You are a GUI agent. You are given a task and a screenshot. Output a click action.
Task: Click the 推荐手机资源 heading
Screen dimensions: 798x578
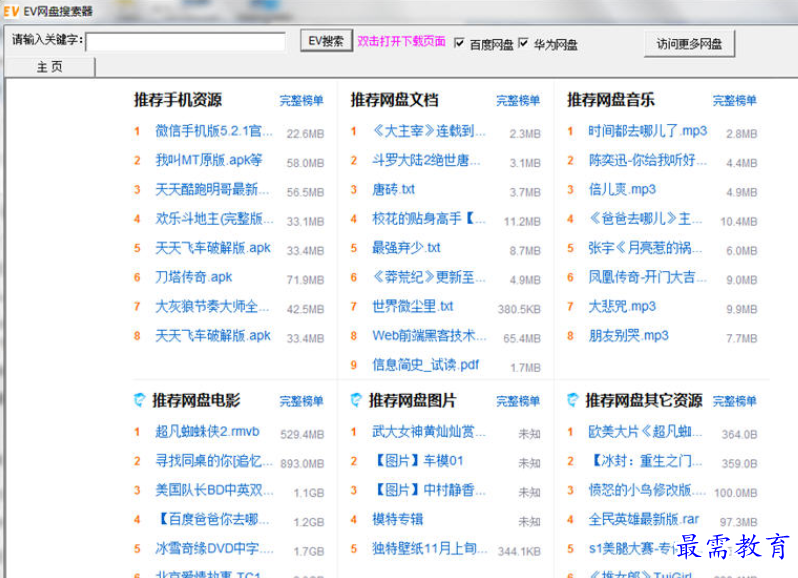point(178,100)
